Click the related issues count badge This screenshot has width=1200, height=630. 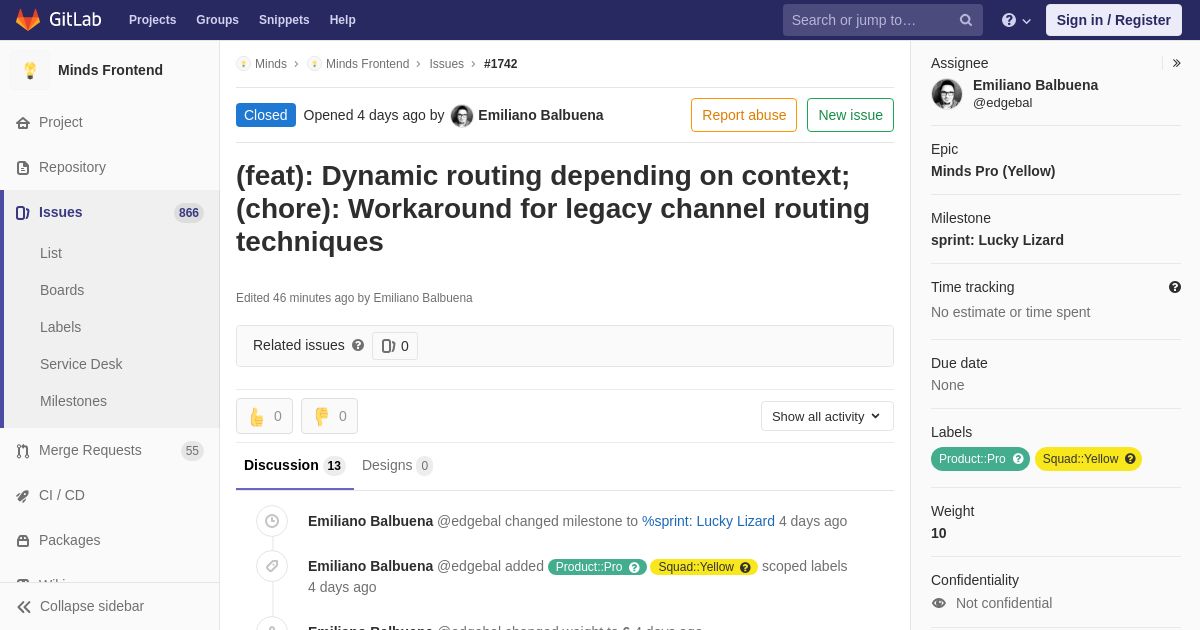[395, 346]
